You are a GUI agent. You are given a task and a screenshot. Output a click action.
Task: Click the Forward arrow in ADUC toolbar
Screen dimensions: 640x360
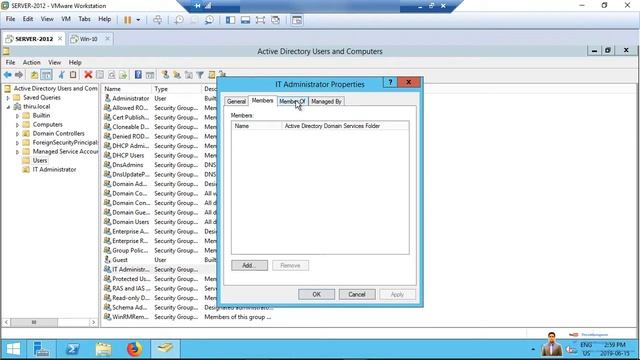19,75
